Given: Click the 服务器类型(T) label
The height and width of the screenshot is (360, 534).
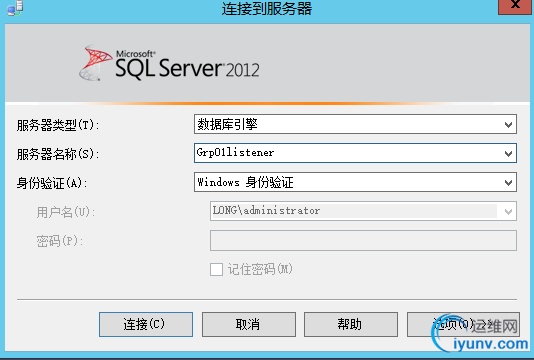Looking at the screenshot, I should [x=58, y=125].
